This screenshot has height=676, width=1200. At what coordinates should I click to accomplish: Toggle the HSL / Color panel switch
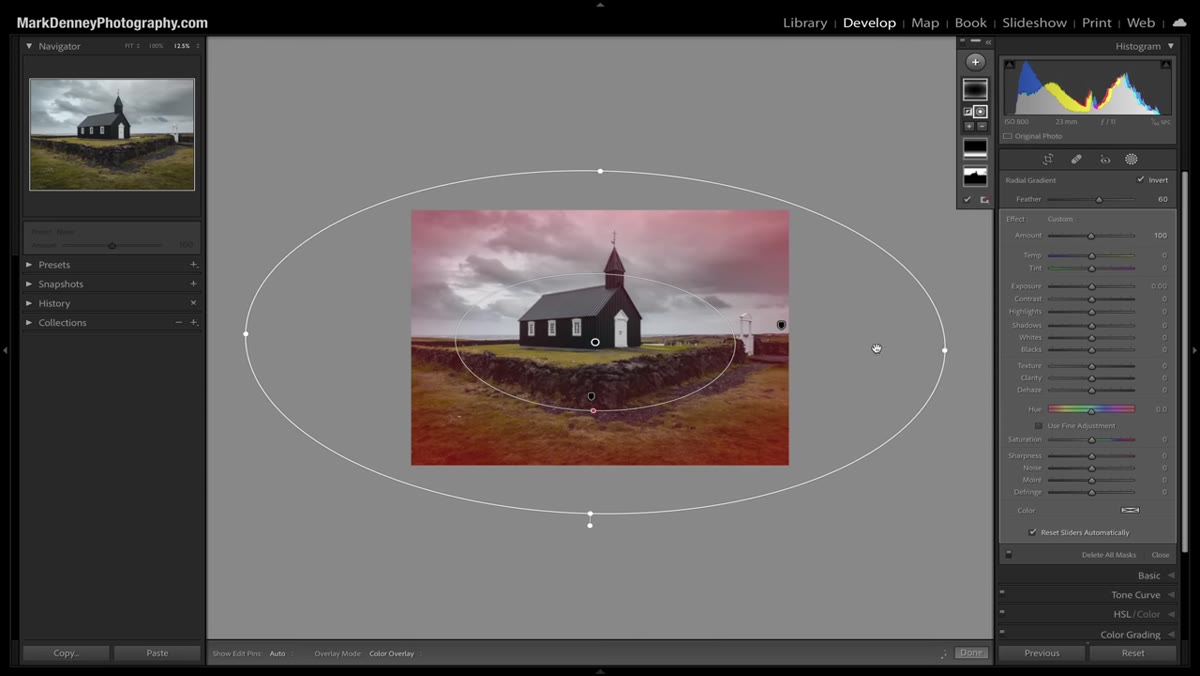point(1002,614)
